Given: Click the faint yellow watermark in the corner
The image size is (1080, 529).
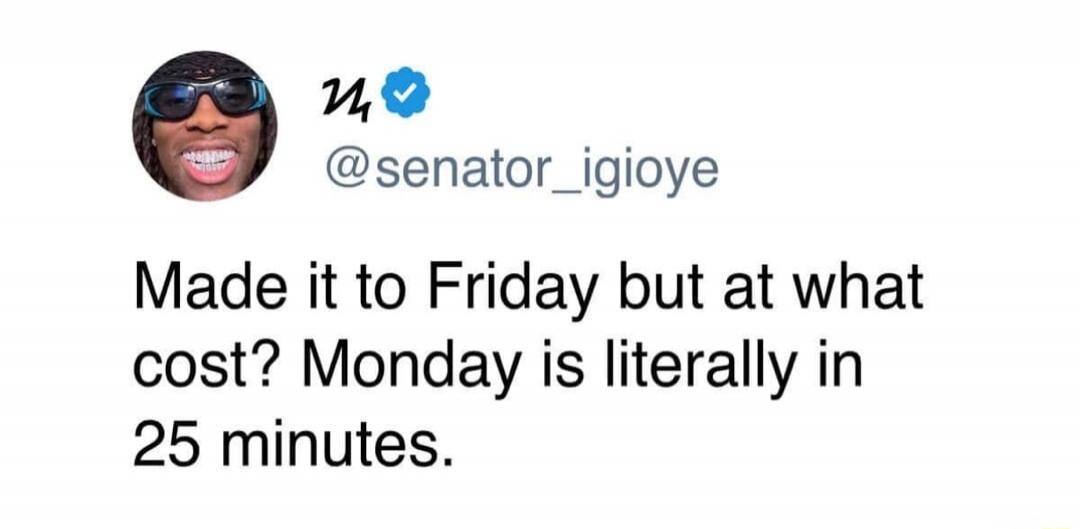Looking at the screenshot, I should 1058,525.
